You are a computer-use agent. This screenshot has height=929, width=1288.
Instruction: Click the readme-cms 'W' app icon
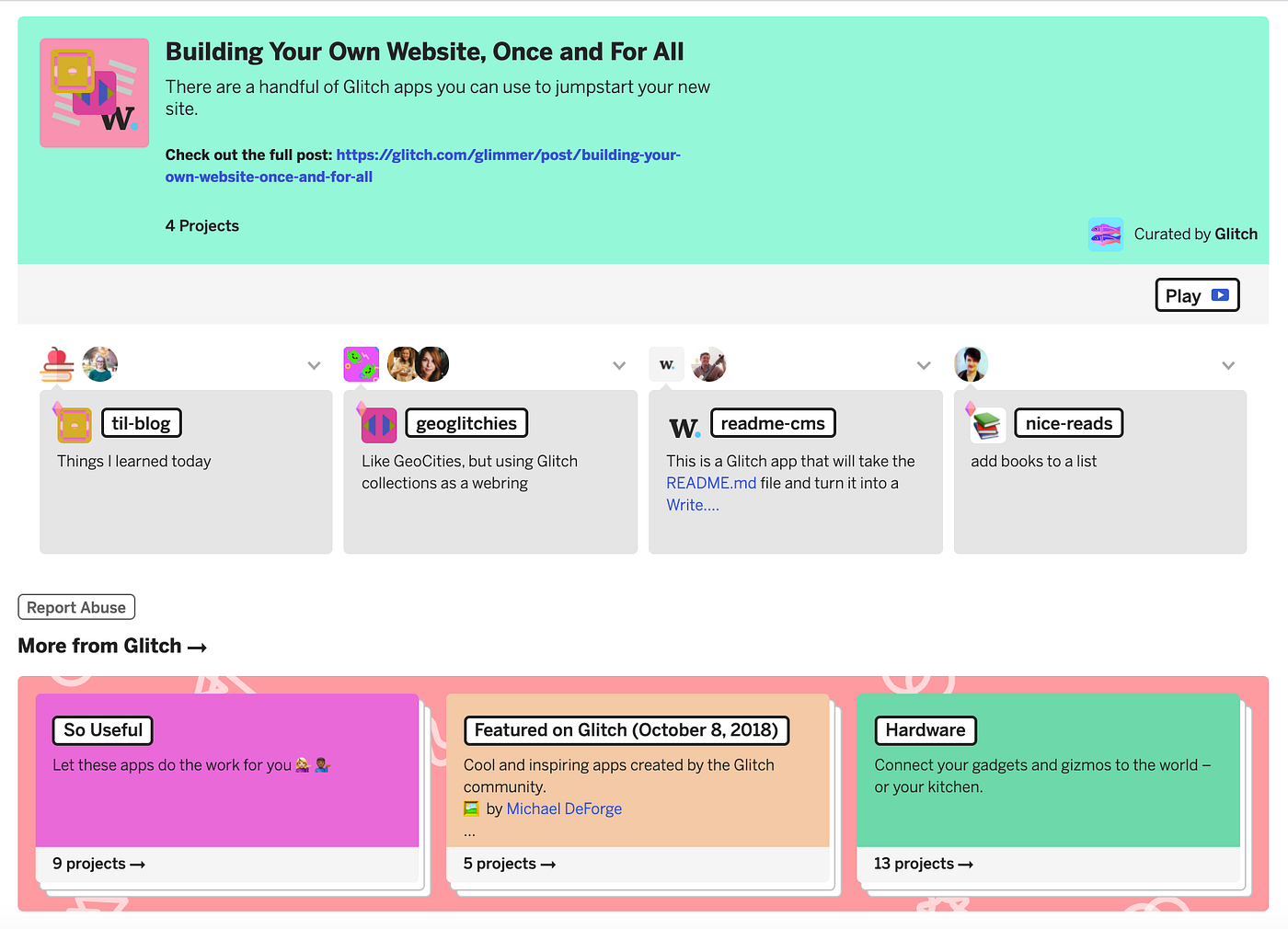[684, 427]
